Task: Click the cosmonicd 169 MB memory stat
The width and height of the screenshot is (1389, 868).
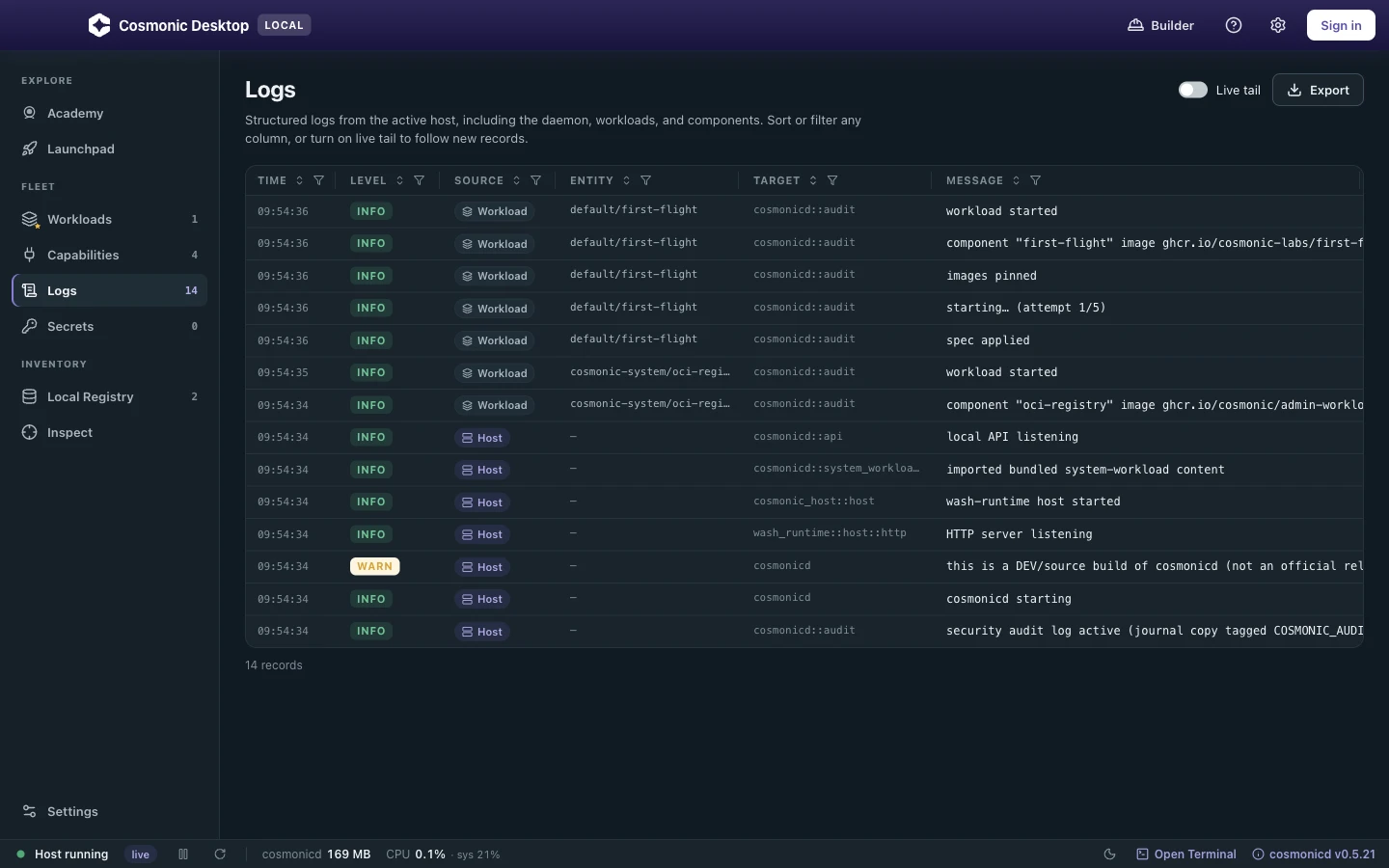Action: (316, 854)
